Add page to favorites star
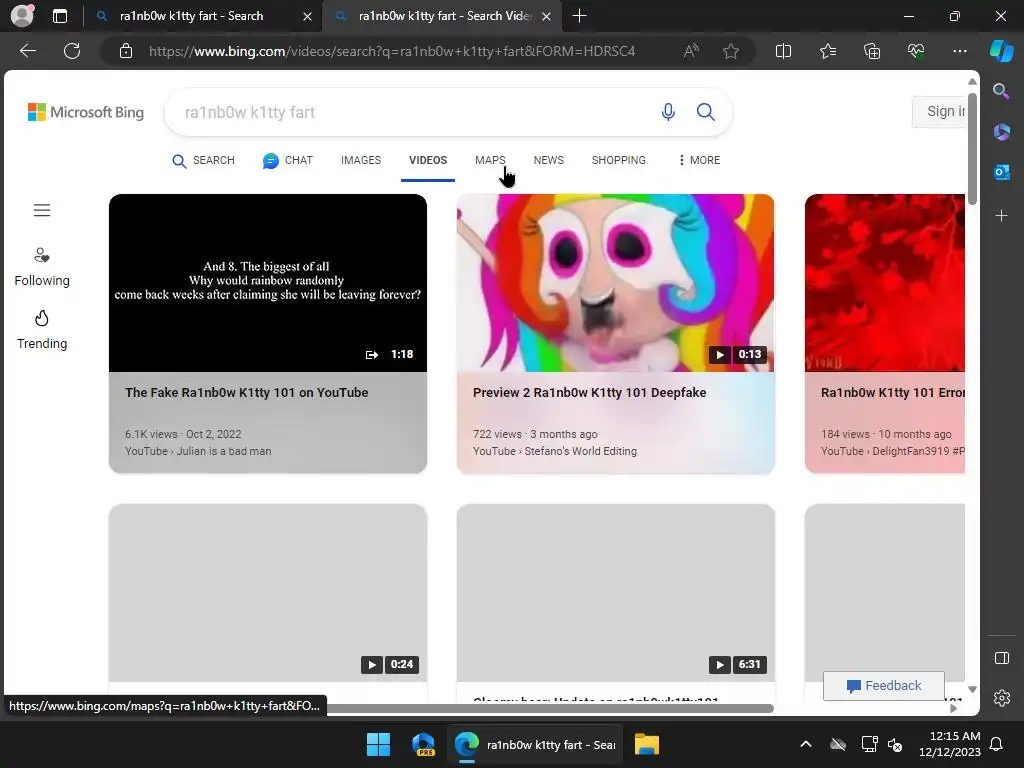The height and width of the screenshot is (768, 1024). (x=731, y=51)
